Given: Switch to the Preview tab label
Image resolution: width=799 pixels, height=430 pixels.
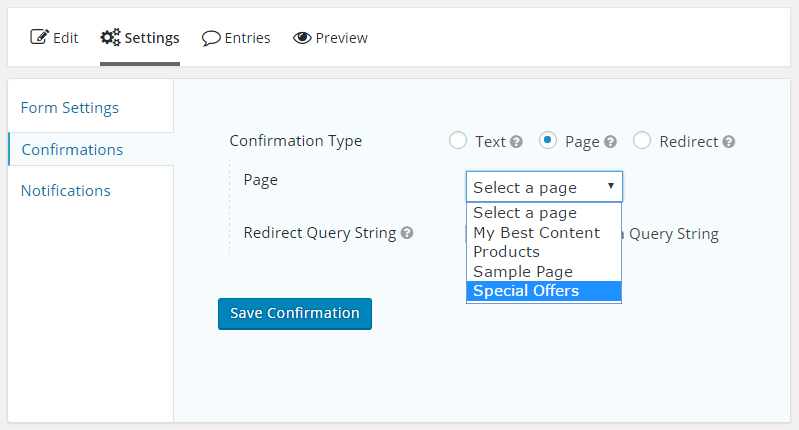Looking at the screenshot, I should coord(341,38).
